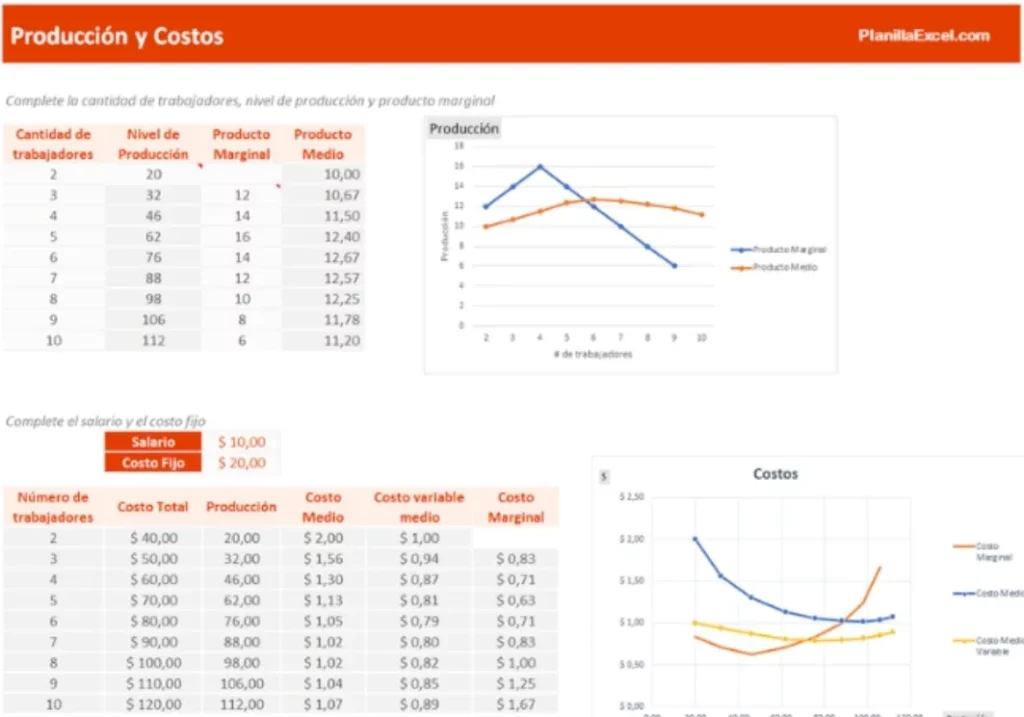Click the '# de trabajadores' axis title

[593, 355]
